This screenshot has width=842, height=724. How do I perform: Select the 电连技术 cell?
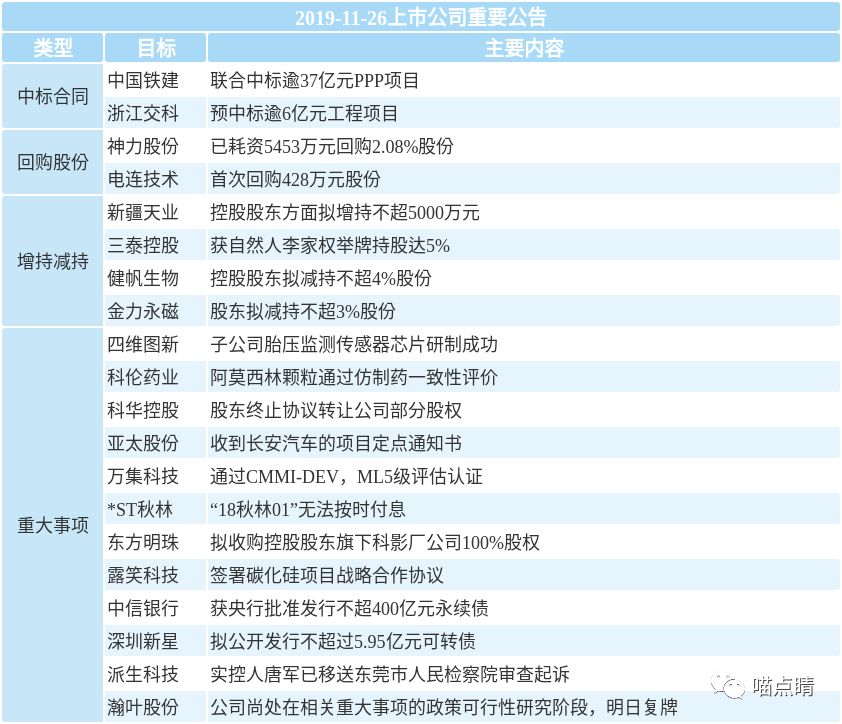(156, 179)
